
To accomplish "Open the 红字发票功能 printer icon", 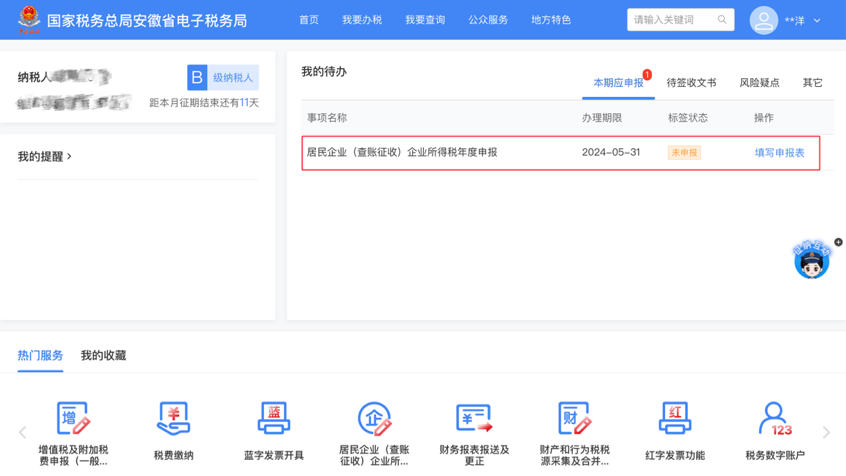I will [675, 419].
